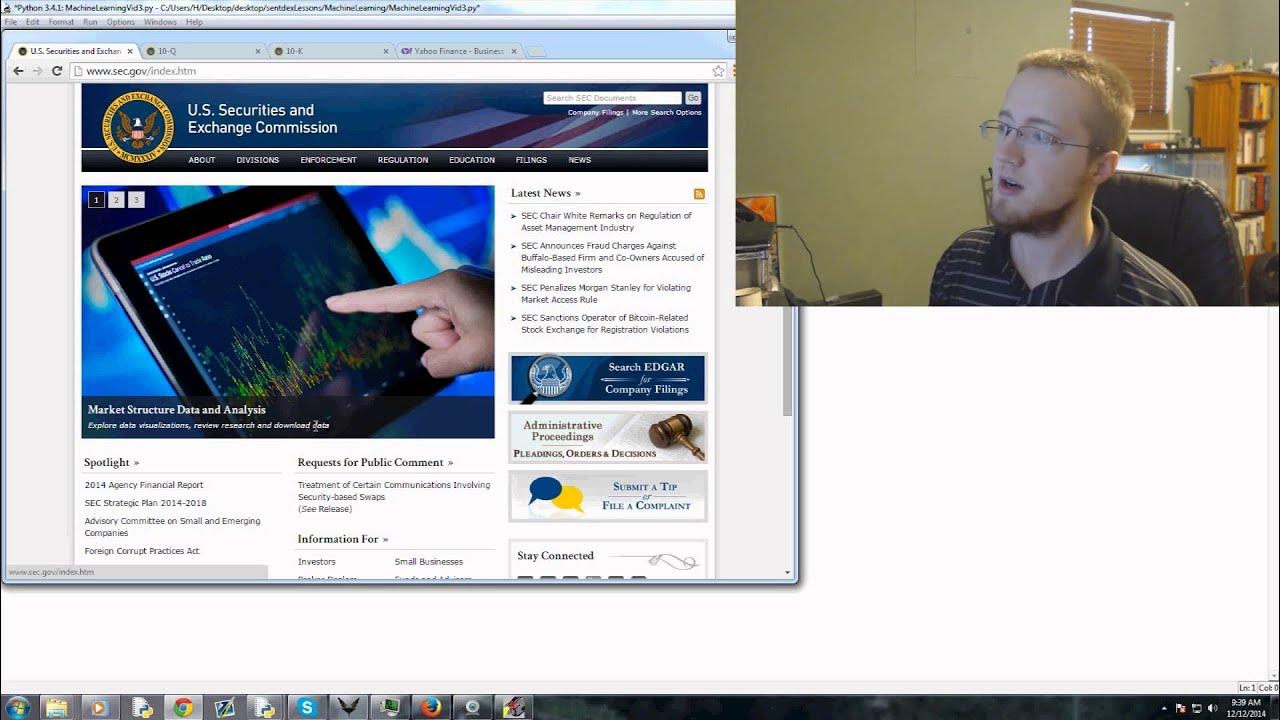
Task: Open Foreign Corrupt Practices Act link
Action: tap(142, 551)
